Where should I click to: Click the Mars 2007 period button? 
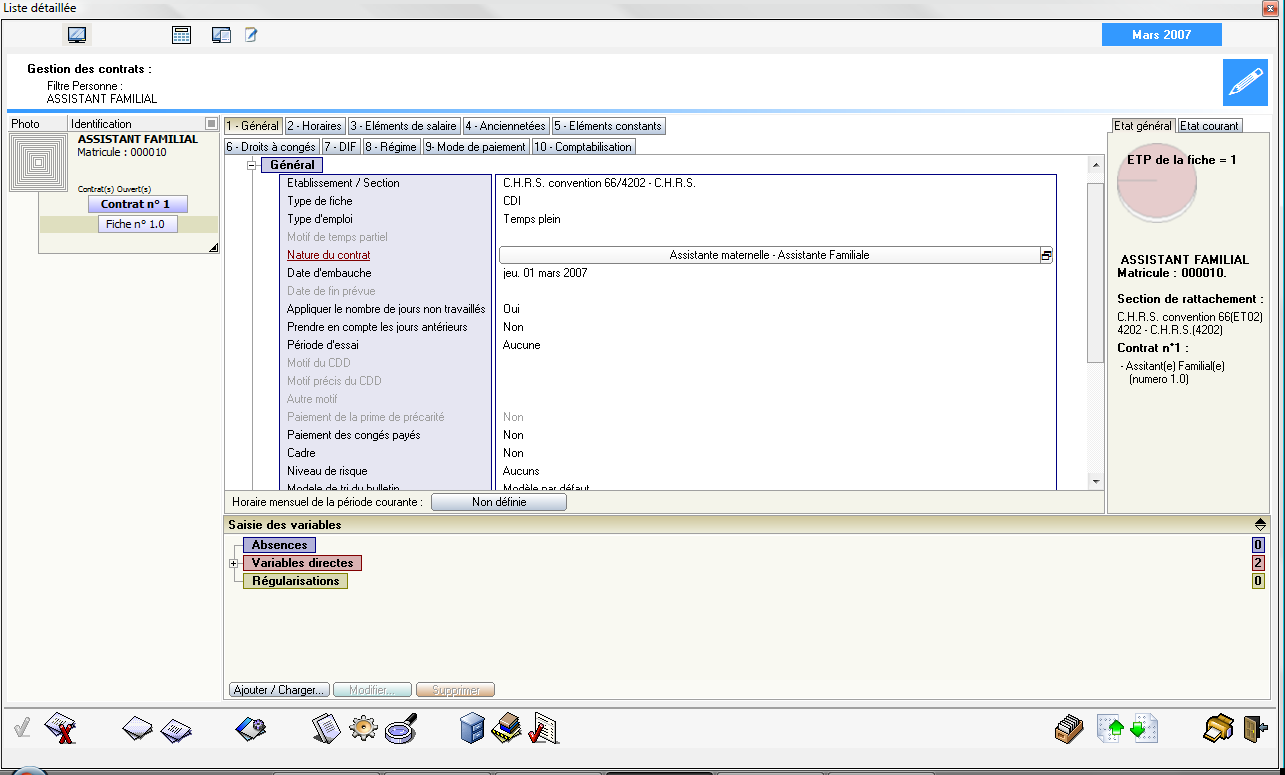1162,35
